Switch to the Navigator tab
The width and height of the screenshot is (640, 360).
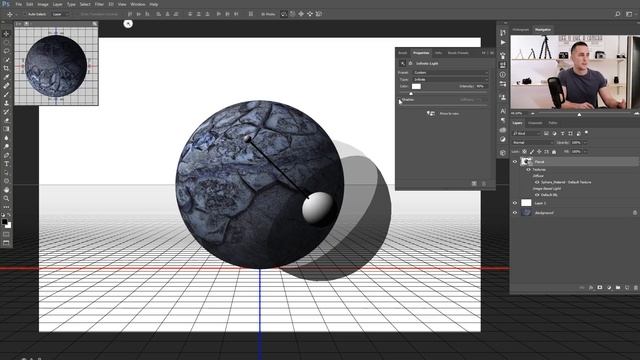(x=543, y=29)
